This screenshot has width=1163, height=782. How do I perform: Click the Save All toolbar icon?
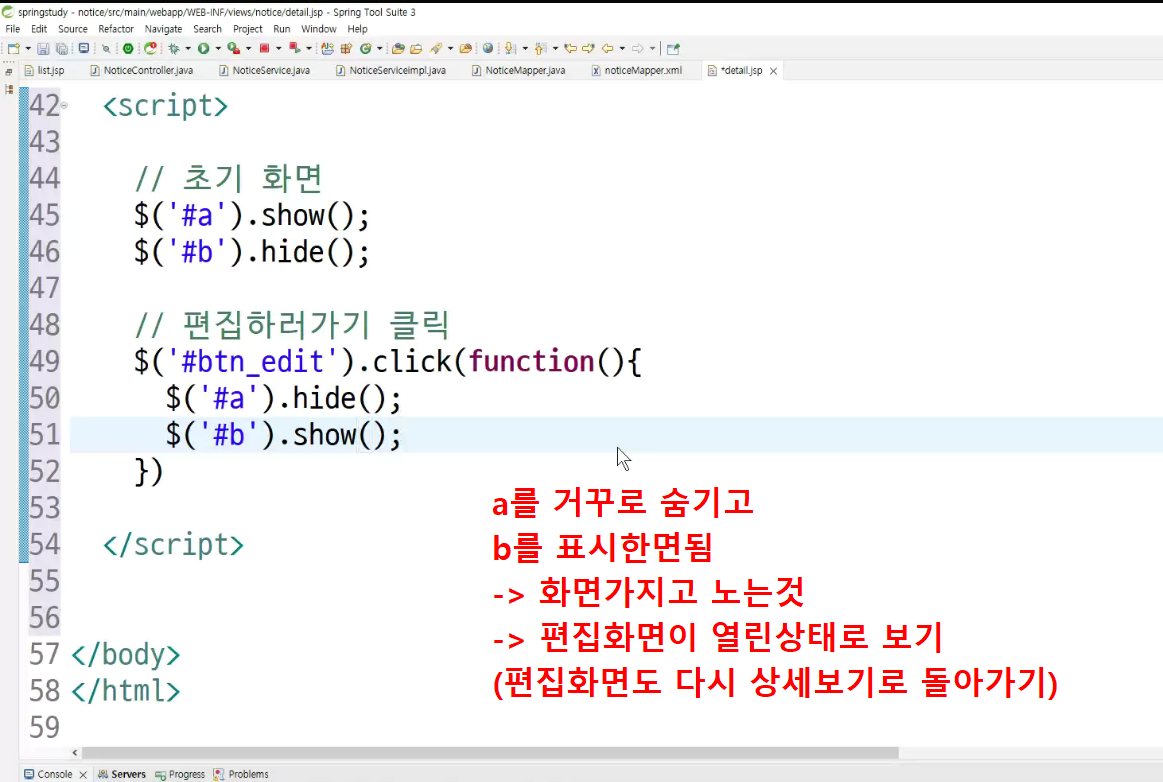pyautogui.click(x=62, y=48)
